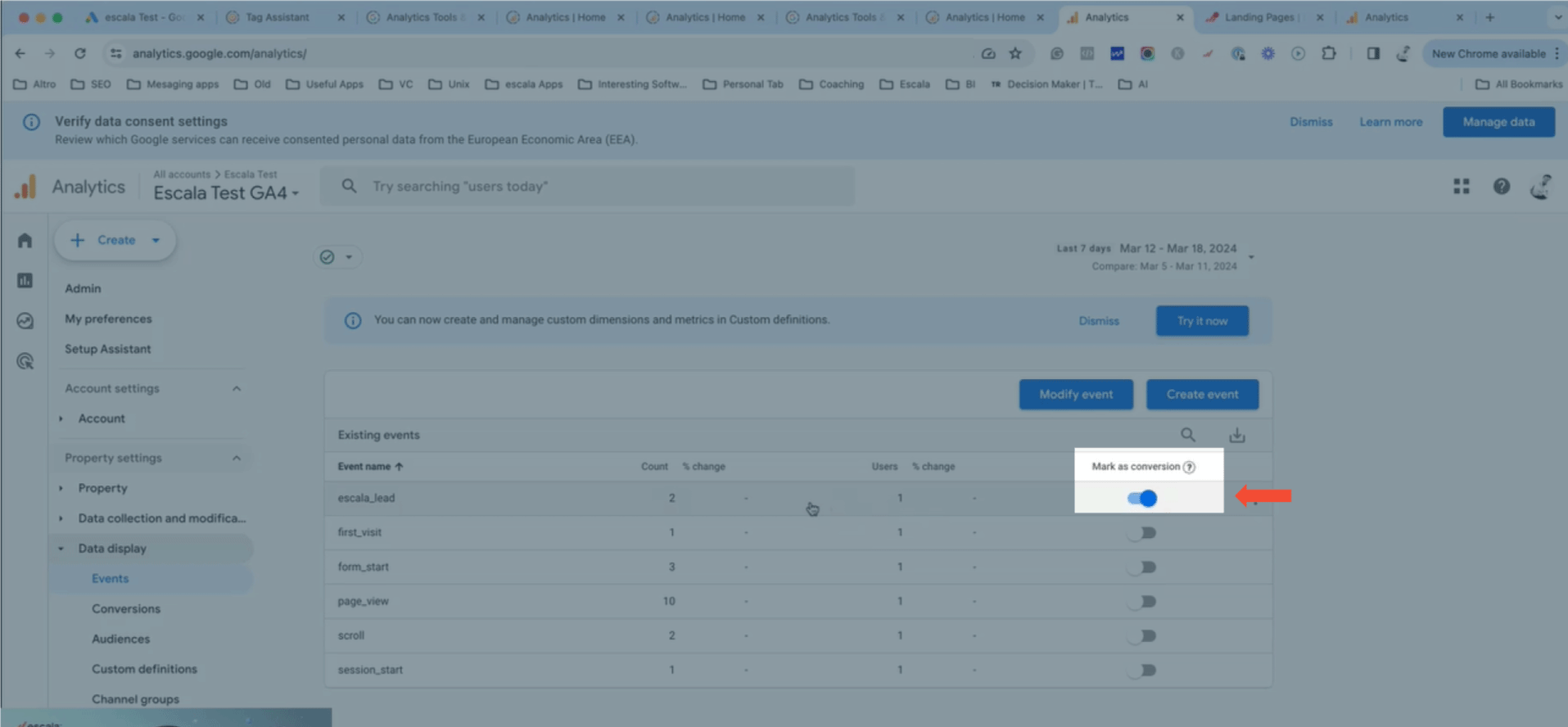Screen dimensions: 1568x727
Task: Switch to the Tag Assistant browser tab
Action: pyautogui.click(x=287, y=17)
